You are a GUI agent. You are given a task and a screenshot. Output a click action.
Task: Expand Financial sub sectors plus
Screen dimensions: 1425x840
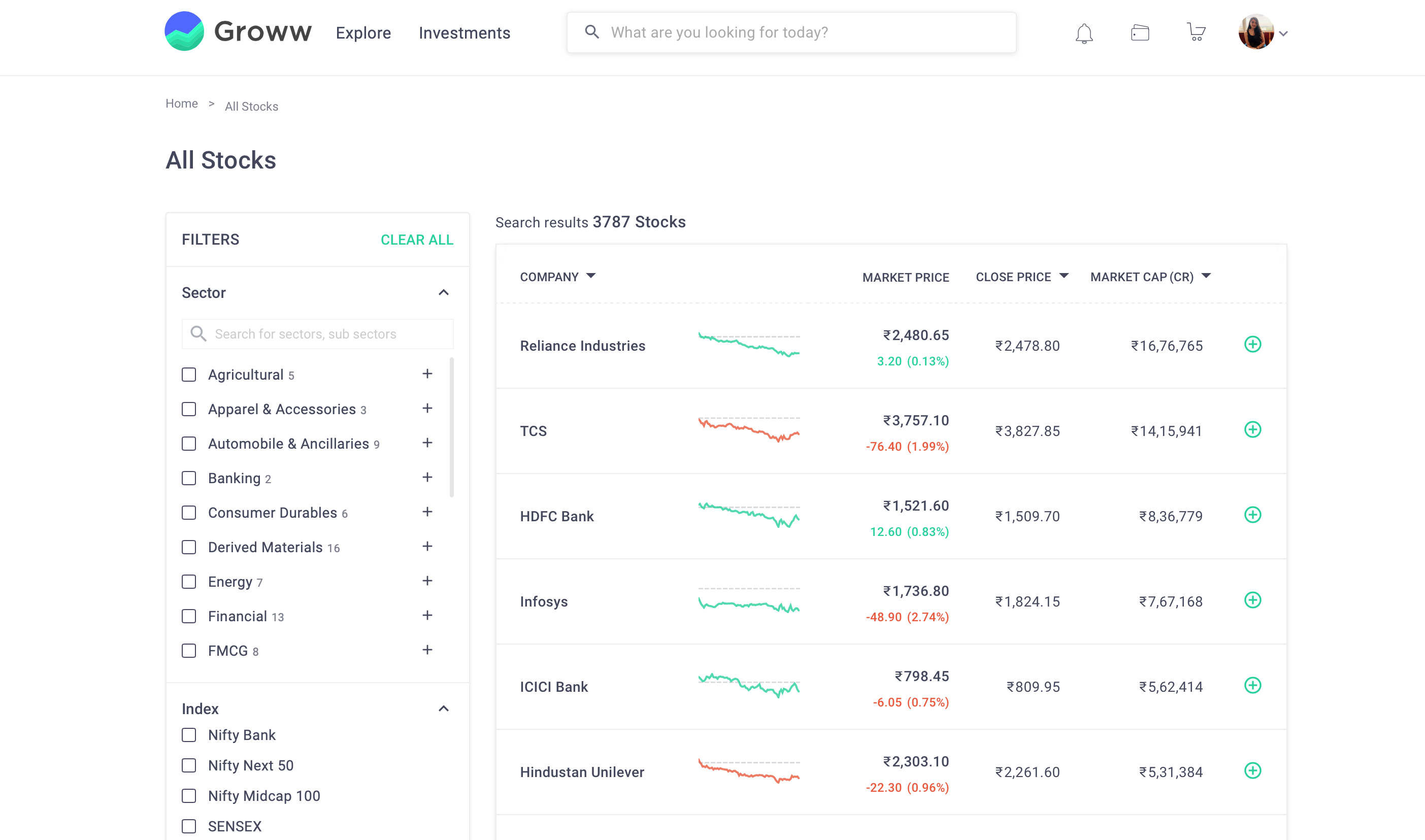(x=427, y=615)
